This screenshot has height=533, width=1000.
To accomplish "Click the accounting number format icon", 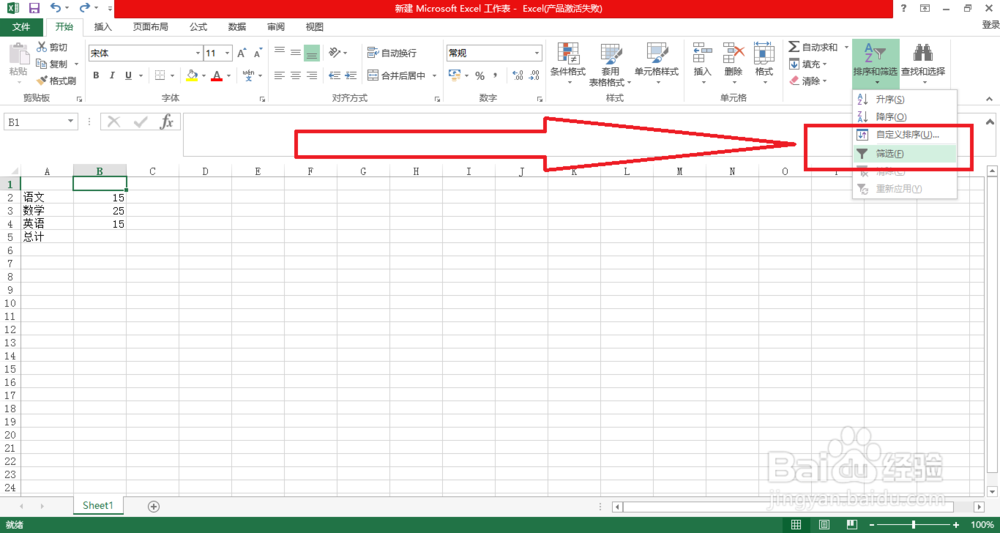I will pyautogui.click(x=454, y=75).
